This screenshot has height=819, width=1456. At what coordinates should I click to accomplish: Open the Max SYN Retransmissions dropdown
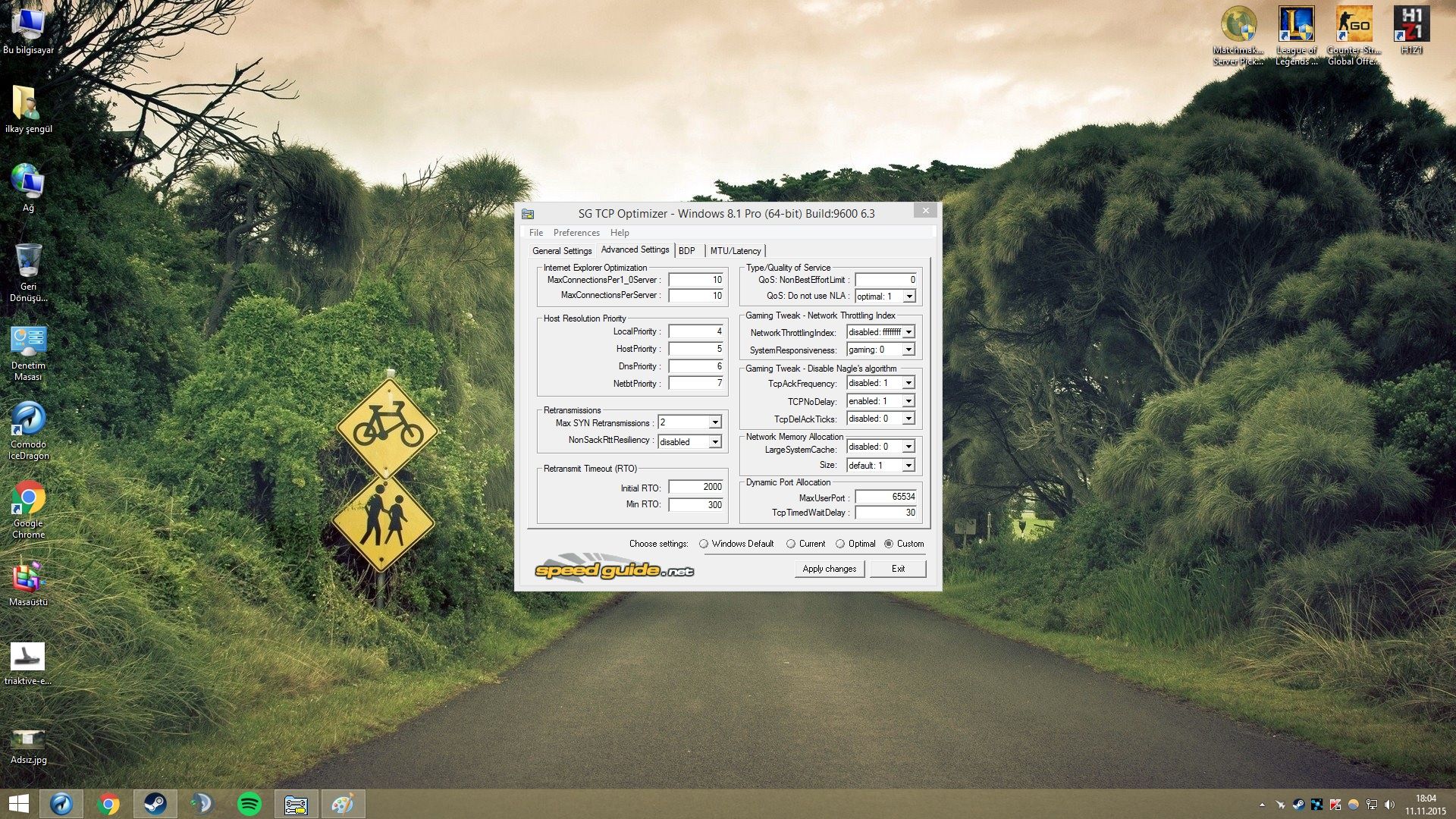point(714,422)
